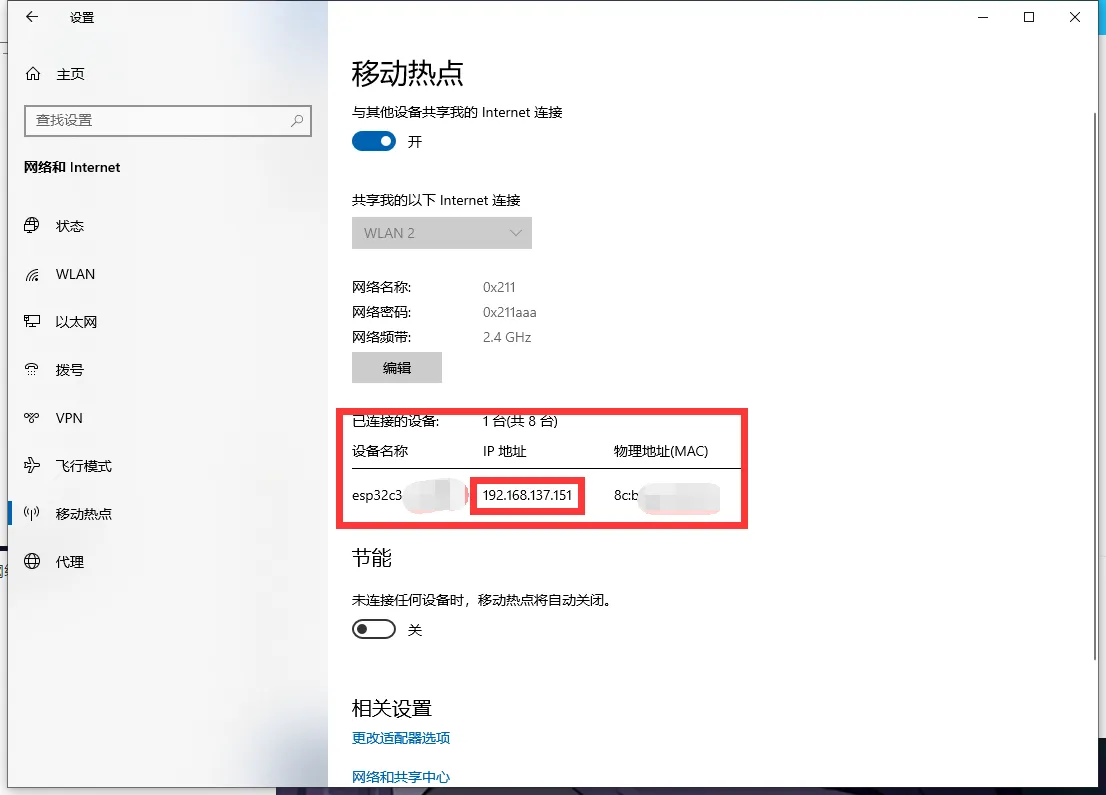
Task: Click the 代理 proxy globe icon
Action: (x=33, y=562)
